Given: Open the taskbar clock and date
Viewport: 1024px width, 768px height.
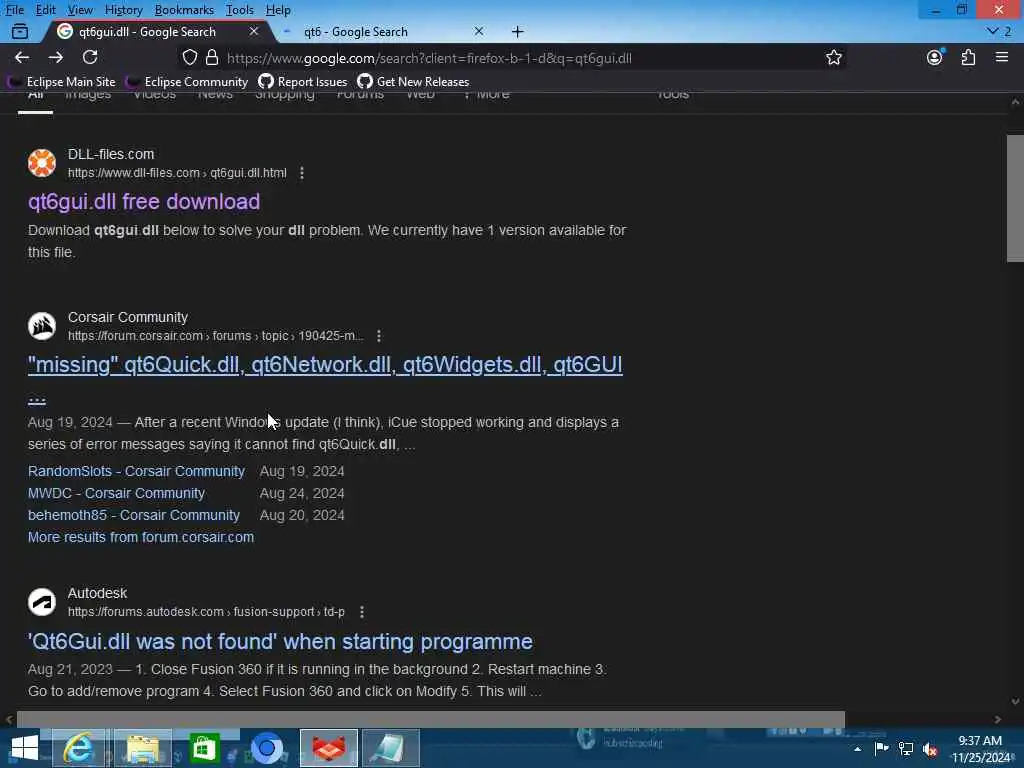Looking at the screenshot, I should pyautogui.click(x=980, y=749).
